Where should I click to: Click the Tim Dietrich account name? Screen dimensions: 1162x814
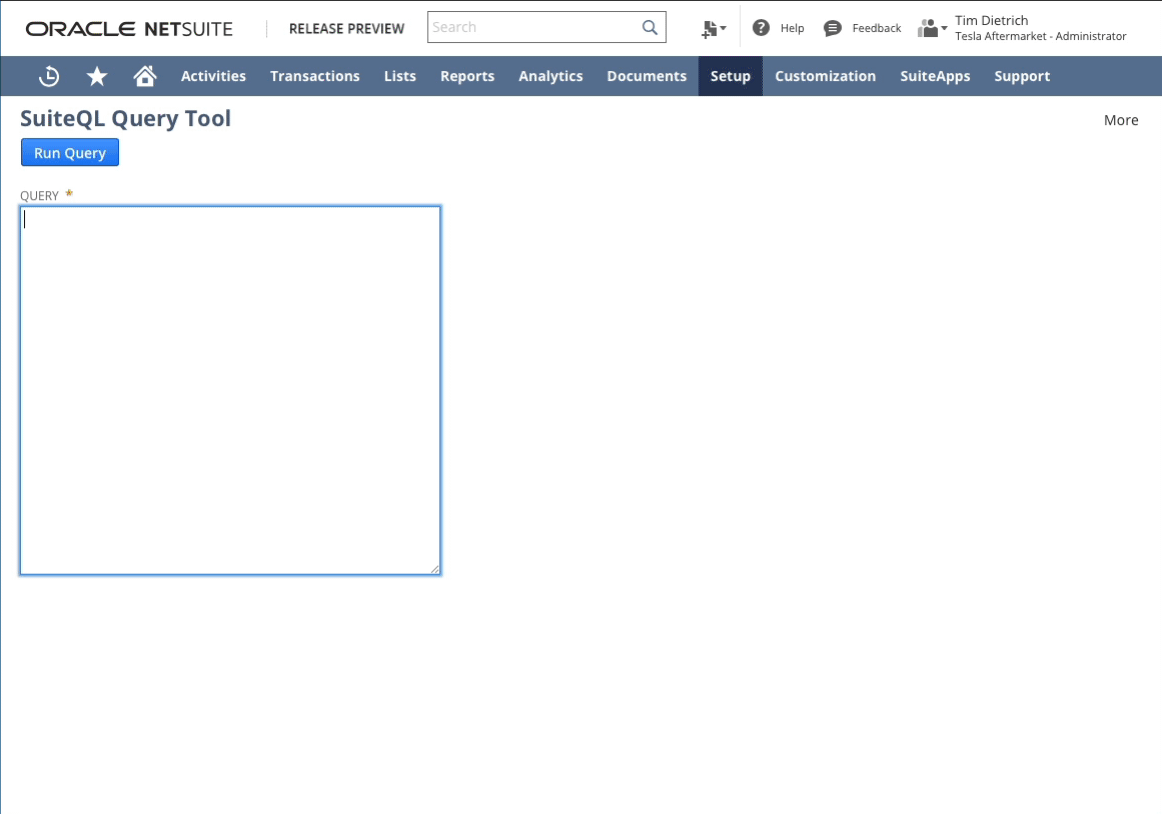pos(991,19)
